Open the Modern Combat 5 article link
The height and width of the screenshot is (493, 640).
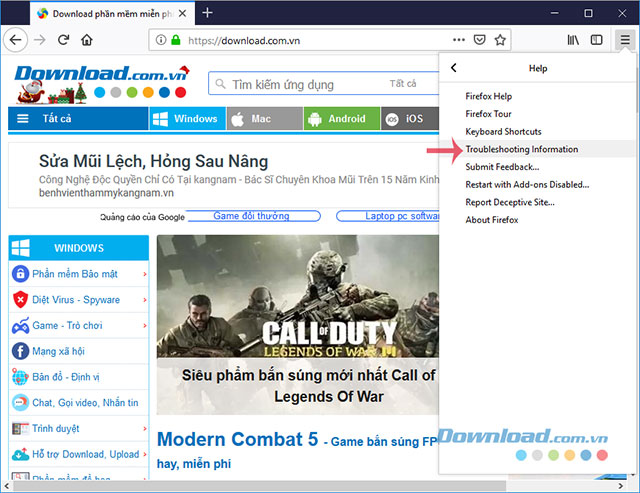[238, 440]
